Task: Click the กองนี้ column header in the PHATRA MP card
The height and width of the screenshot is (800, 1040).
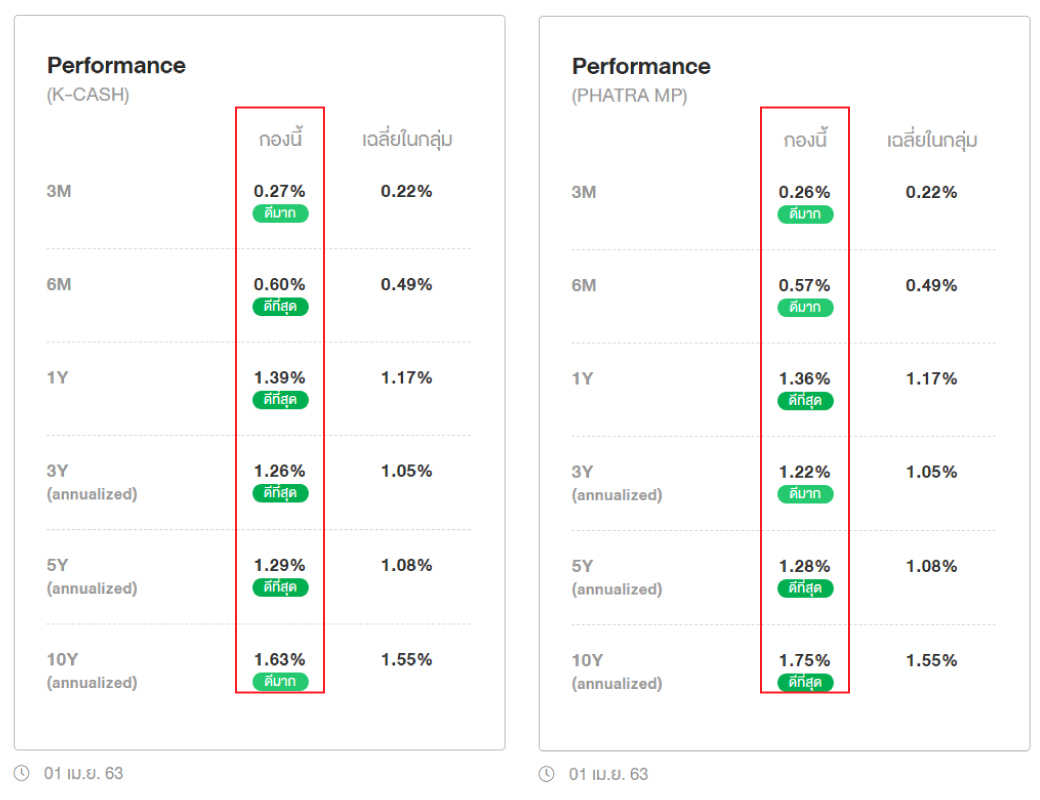Action: (805, 141)
